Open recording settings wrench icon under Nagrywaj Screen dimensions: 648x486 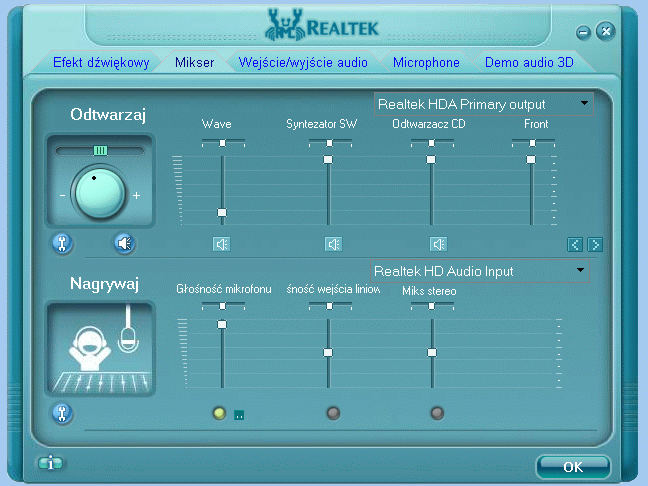(x=62, y=413)
